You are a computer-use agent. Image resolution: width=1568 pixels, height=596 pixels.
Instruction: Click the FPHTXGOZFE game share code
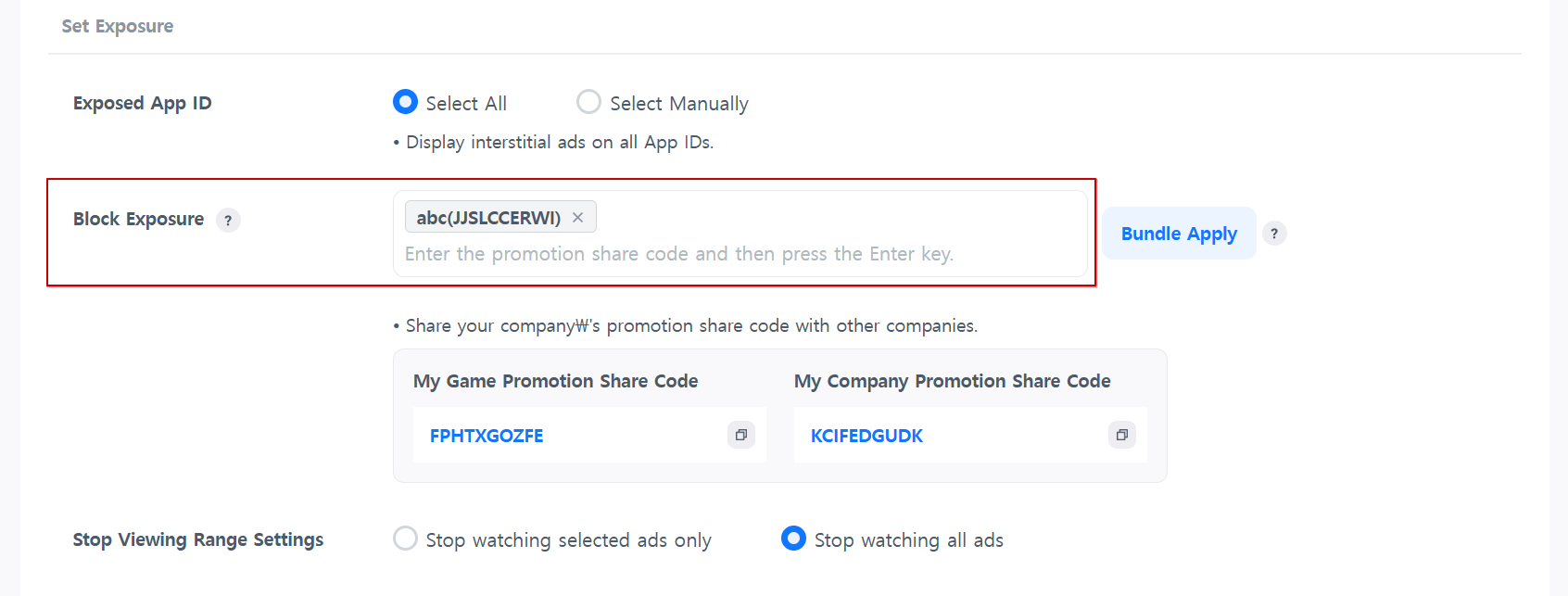click(x=487, y=436)
